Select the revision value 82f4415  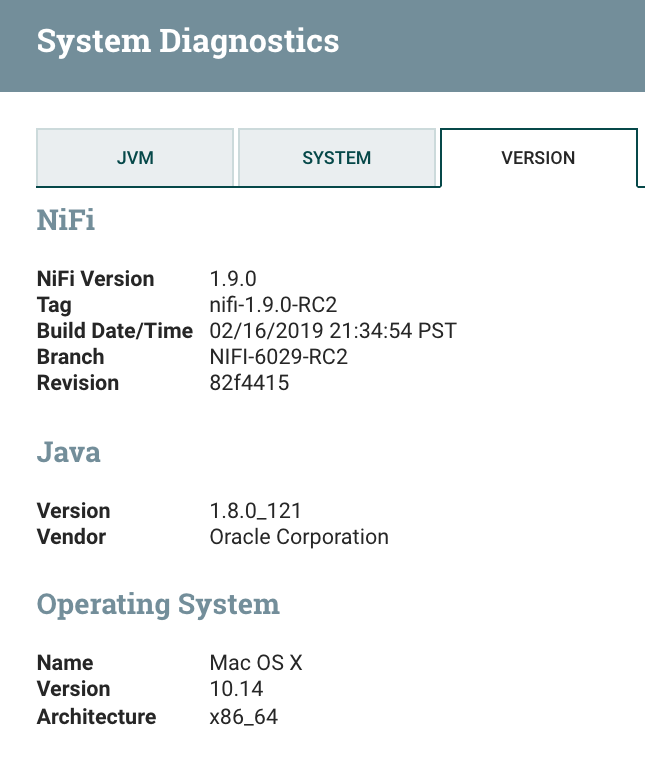[250, 383]
